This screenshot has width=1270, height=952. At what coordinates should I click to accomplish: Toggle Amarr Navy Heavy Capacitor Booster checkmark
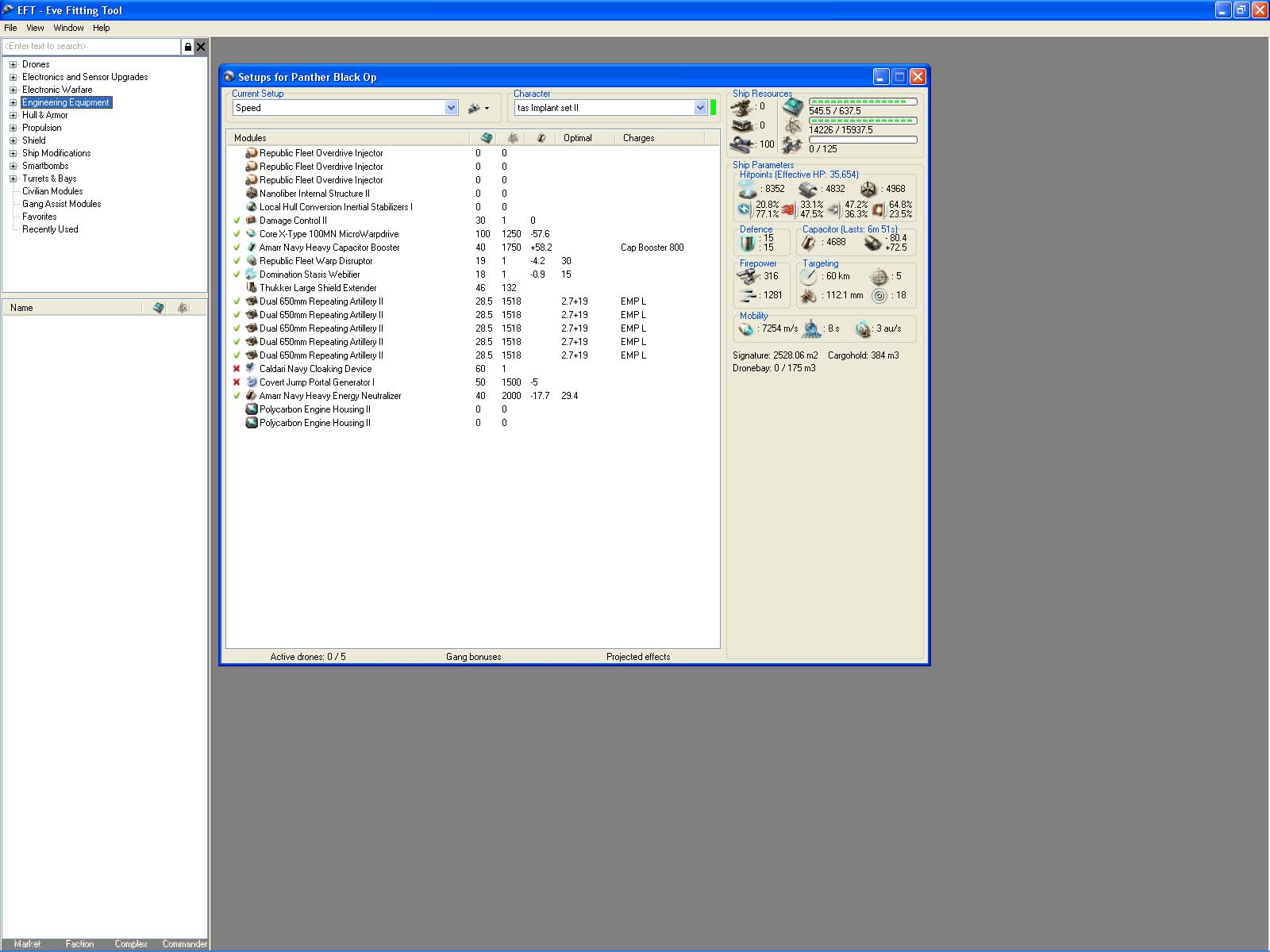[x=237, y=248]
